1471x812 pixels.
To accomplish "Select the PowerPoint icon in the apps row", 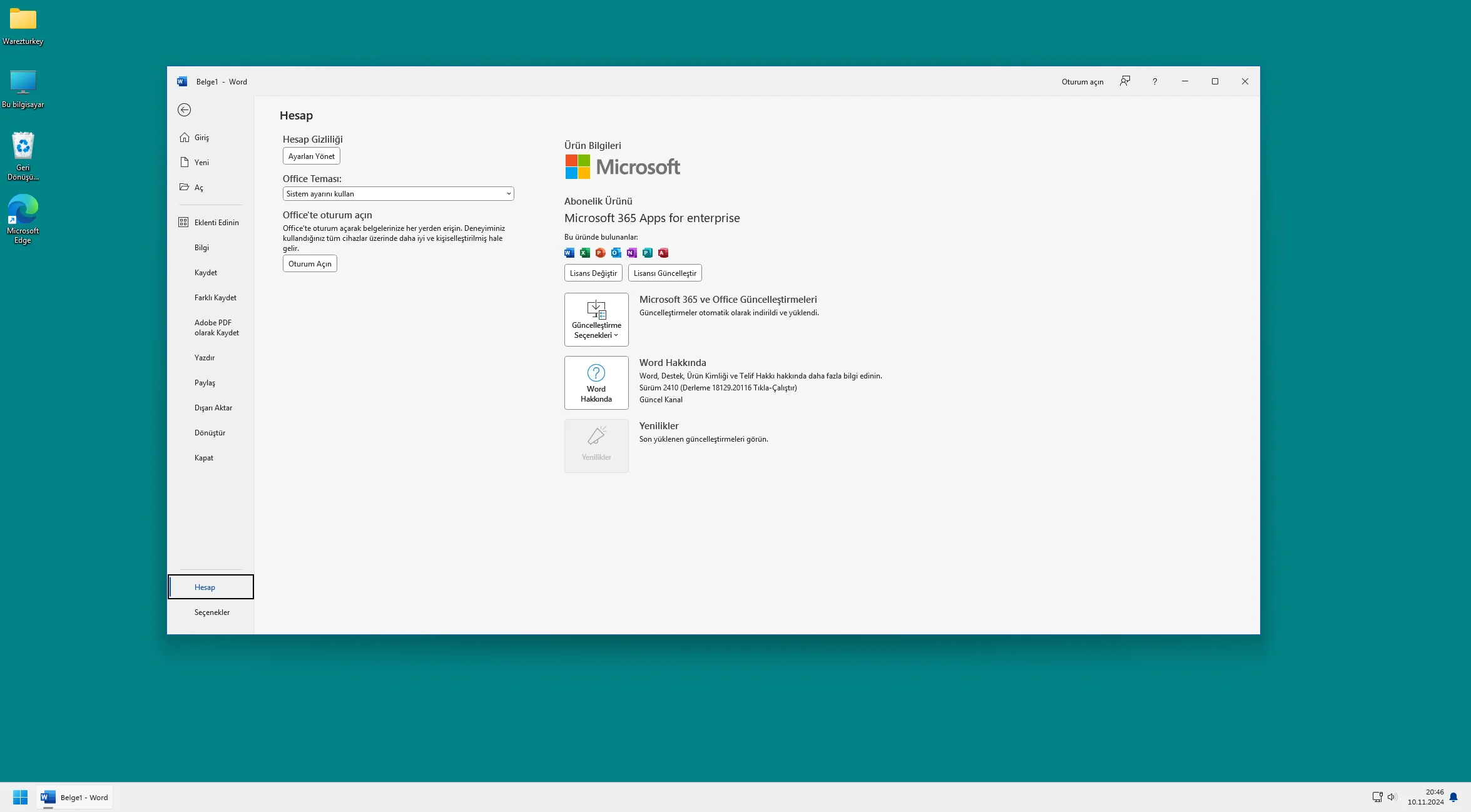I will coord(600,253).
